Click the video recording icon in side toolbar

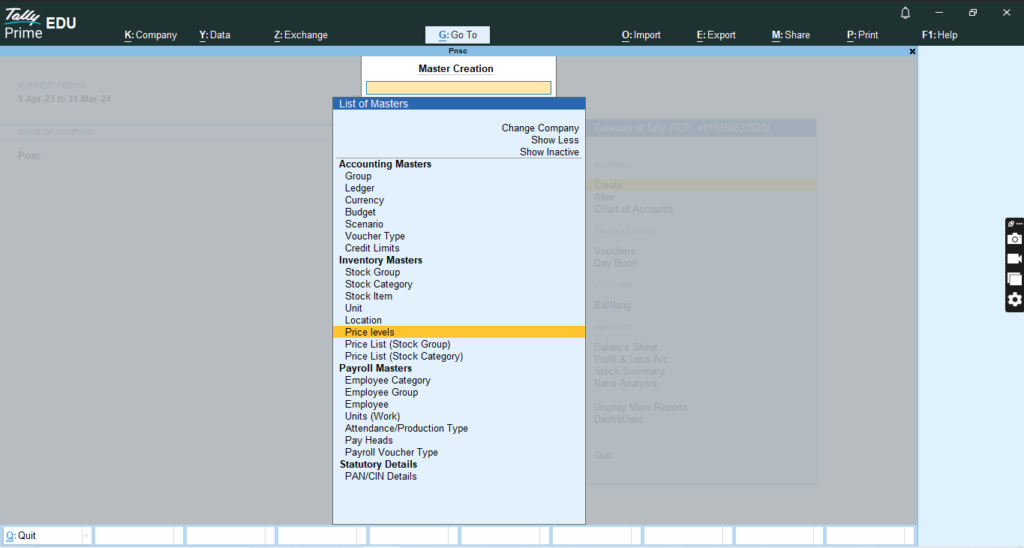pos(1014,259)
